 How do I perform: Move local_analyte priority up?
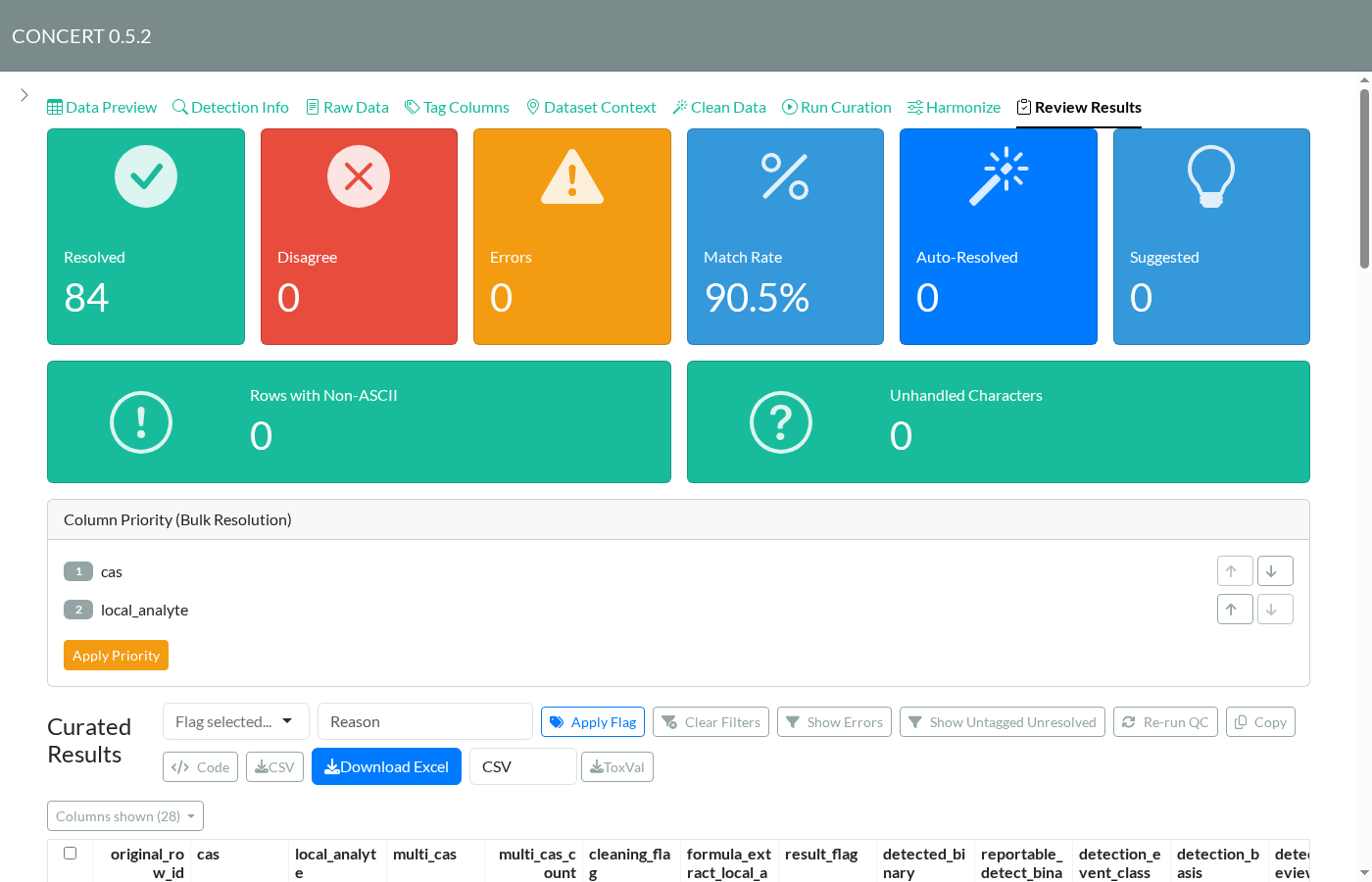tap(1235, 610)
